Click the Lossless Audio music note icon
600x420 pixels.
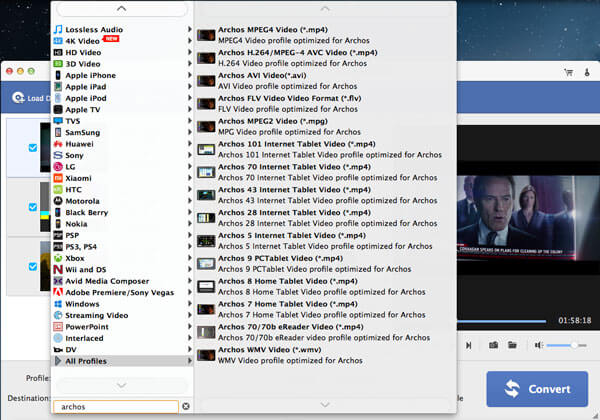point(58,29)
